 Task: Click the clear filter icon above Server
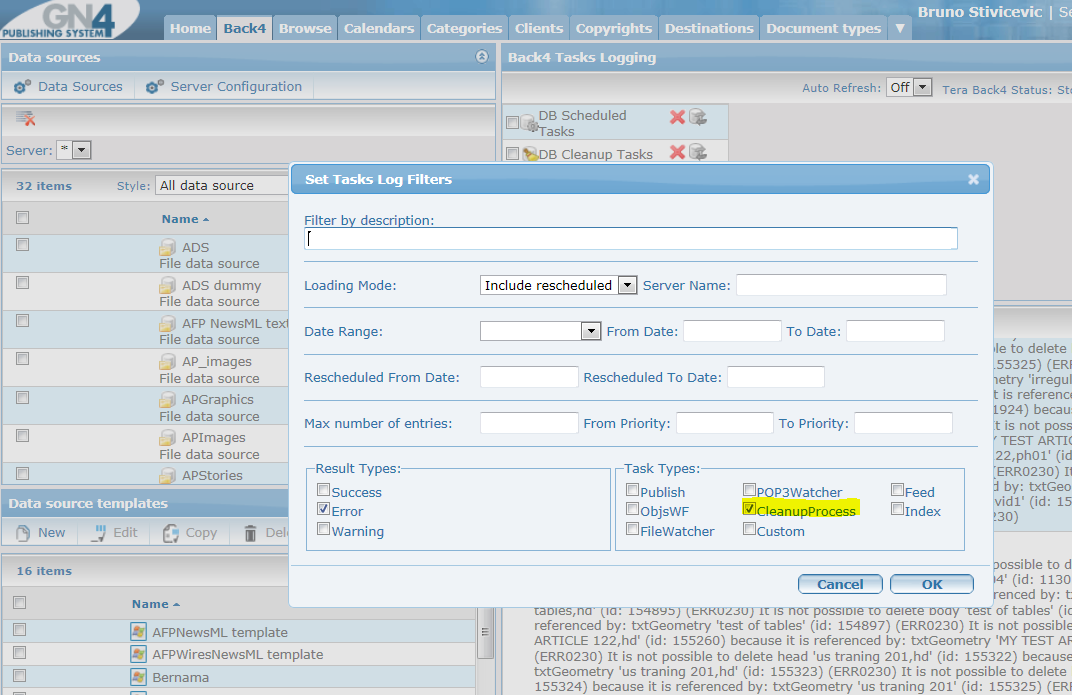tap(25, 118)
